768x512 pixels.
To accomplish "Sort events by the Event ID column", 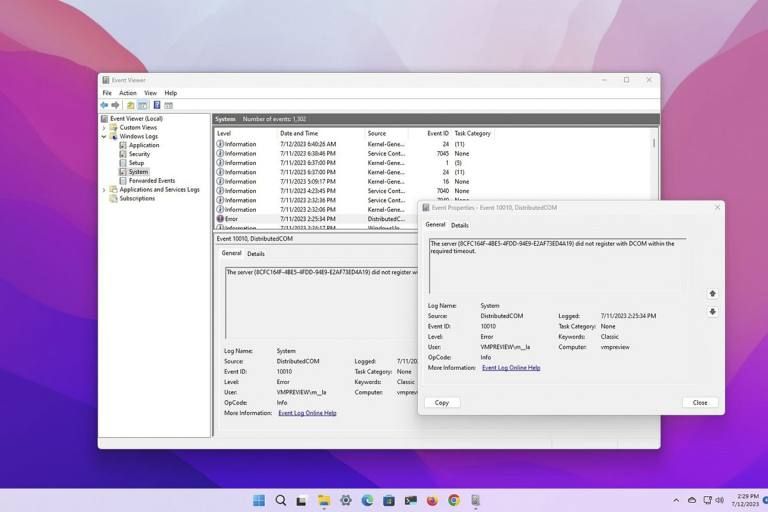I will [x=437, y=133].
